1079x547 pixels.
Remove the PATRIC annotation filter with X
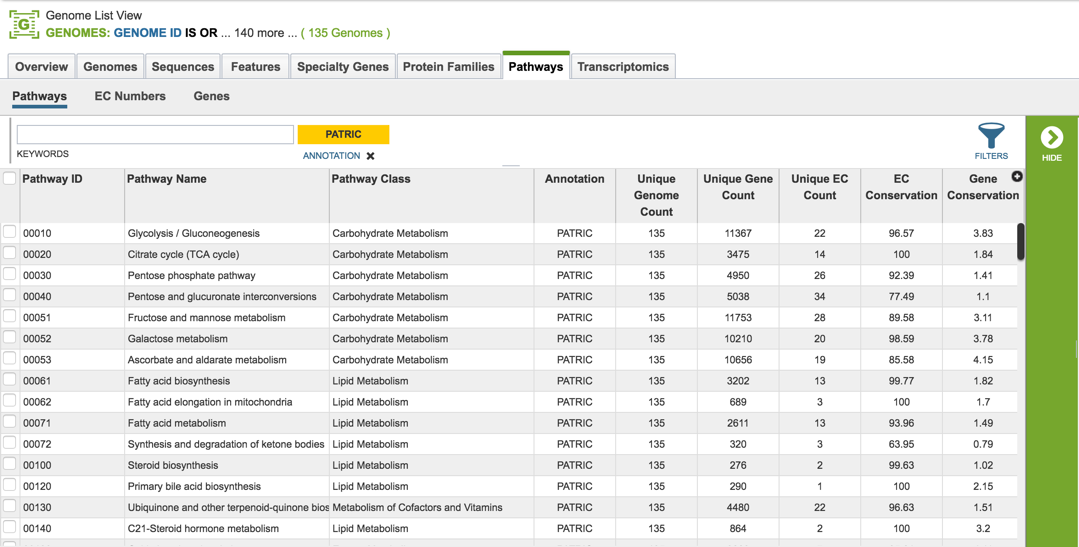pyautogui.click(x=370, y=156)
